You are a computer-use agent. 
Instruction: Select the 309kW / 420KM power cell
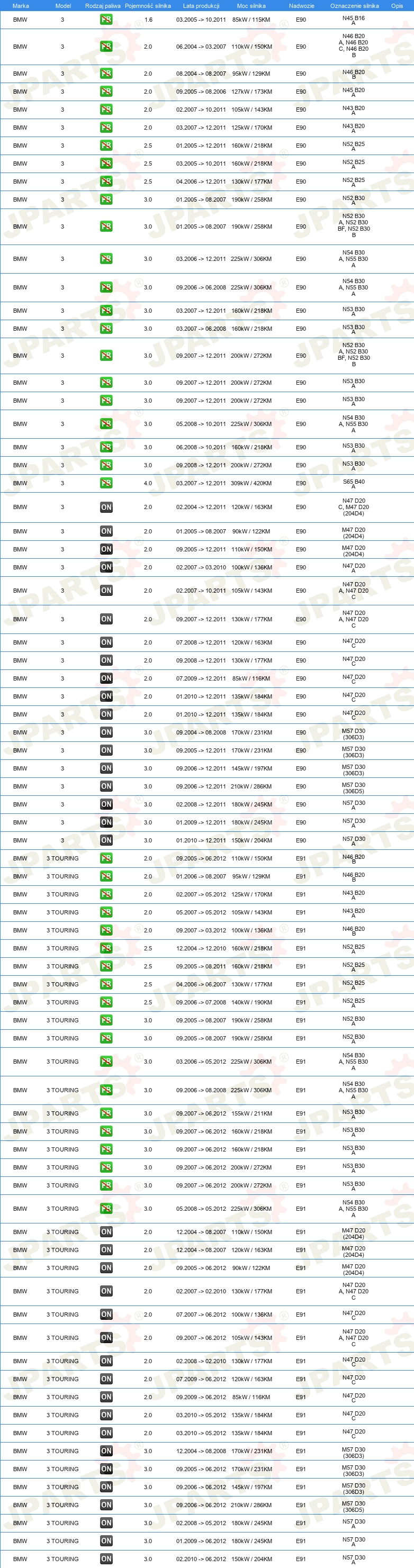(251, 483)
